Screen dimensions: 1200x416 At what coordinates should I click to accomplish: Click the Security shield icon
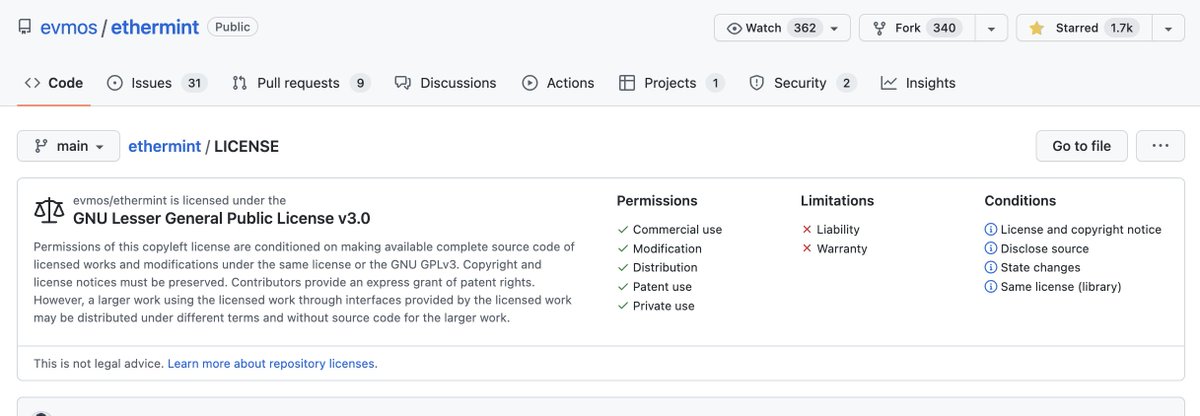[757, 83]
